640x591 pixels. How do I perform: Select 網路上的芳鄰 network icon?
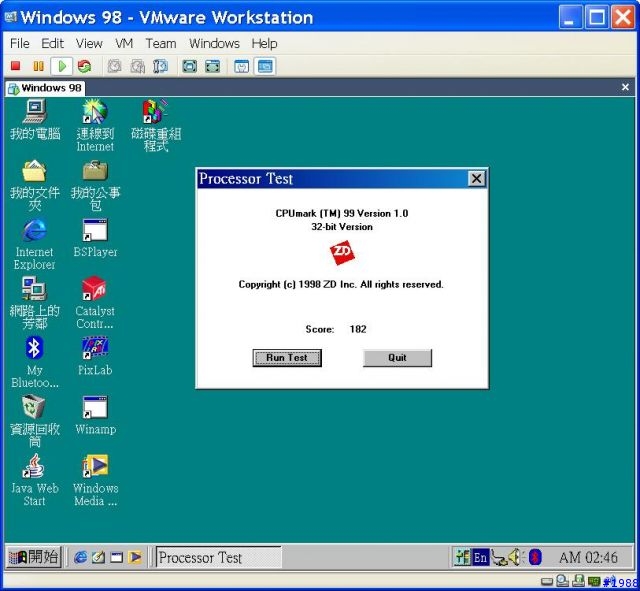pyautogui.click(x=35, y=303)
